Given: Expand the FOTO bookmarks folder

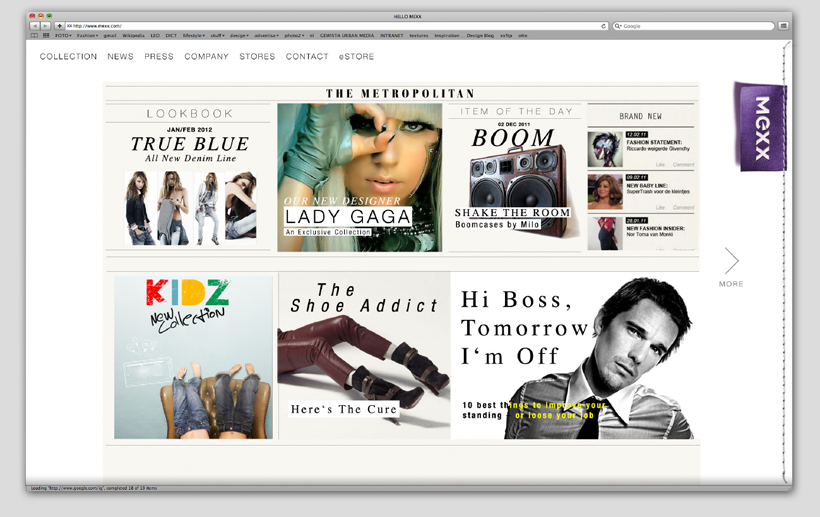Looking at the screenshot, I should 63,36.
